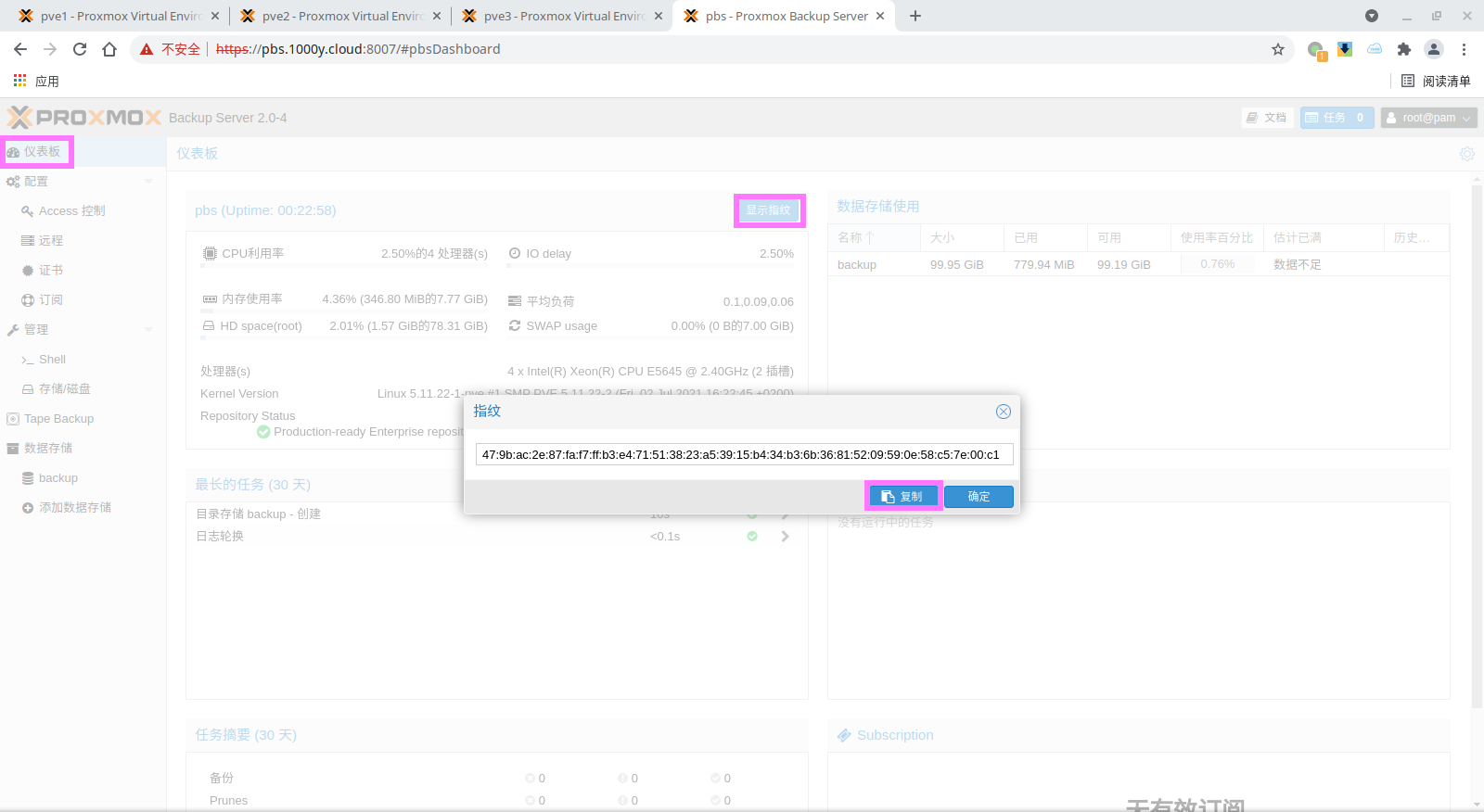Open the dashboard settings gear

(1466, 154)
